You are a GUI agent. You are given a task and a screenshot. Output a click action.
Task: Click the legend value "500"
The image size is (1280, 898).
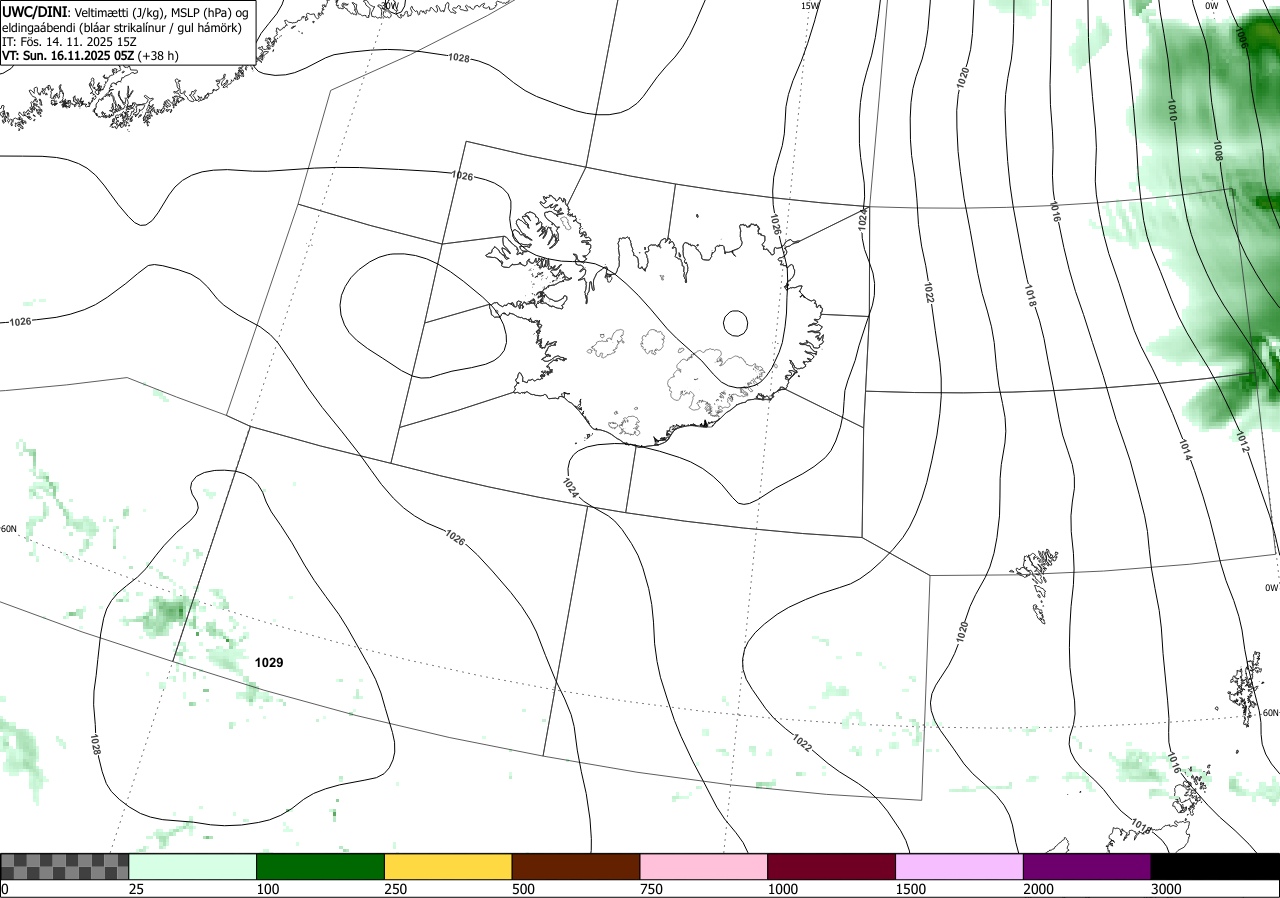click(x=523, y=889)
